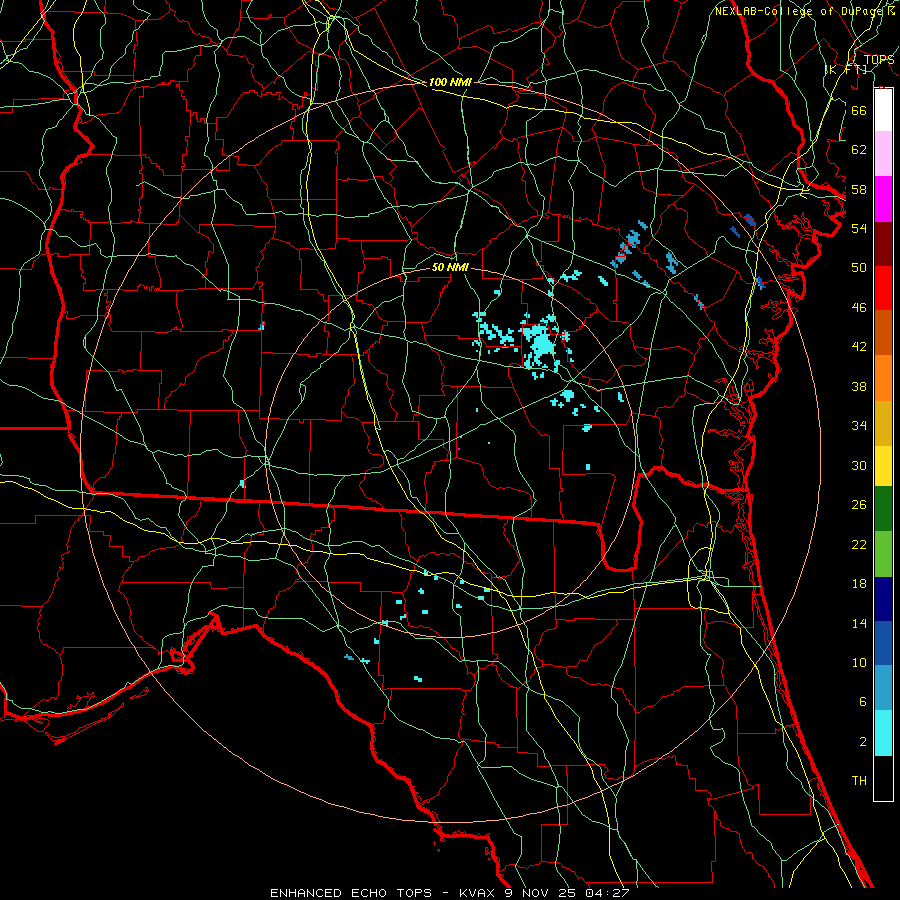Click the '62' legend value
Viewport: 900px width, 900px height.
tap(859, 150)
